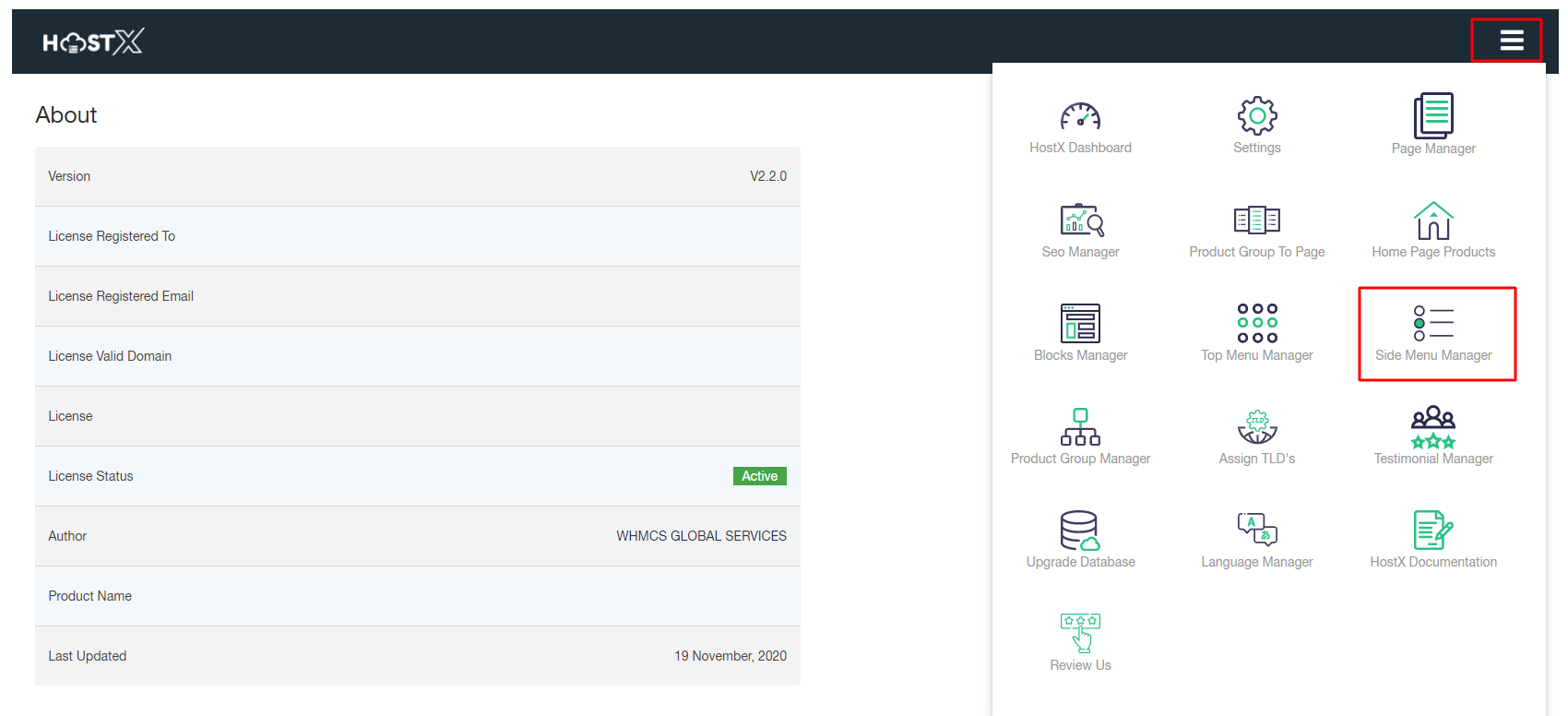Click the Language Manager label
Image resolution: width=1568 pixels, height=716 pixels.
point(1256,562)
